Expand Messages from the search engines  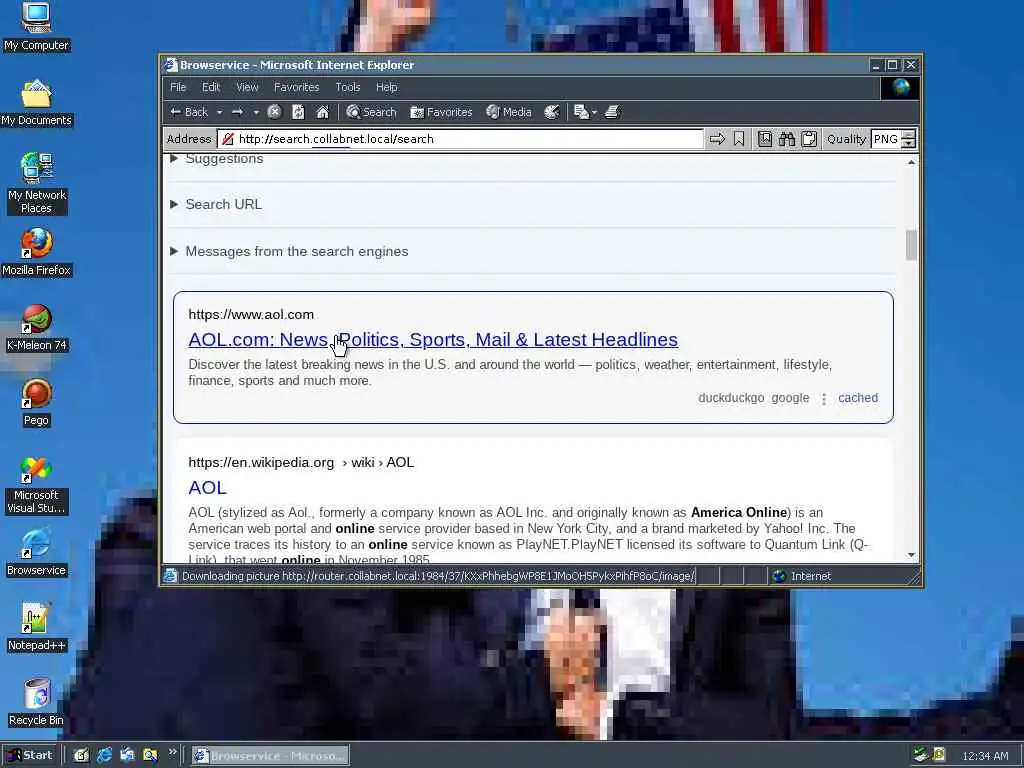coord(289,251)
